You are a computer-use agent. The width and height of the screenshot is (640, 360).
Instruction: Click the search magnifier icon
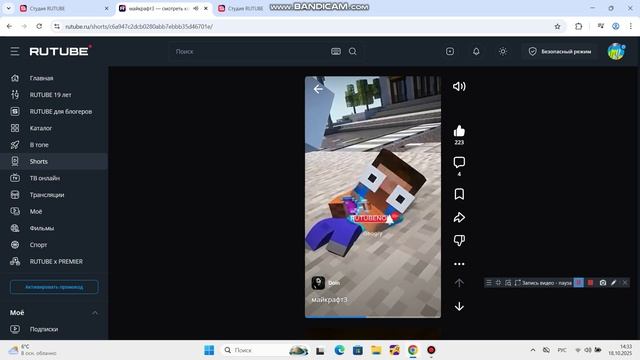tap(353, 51)
